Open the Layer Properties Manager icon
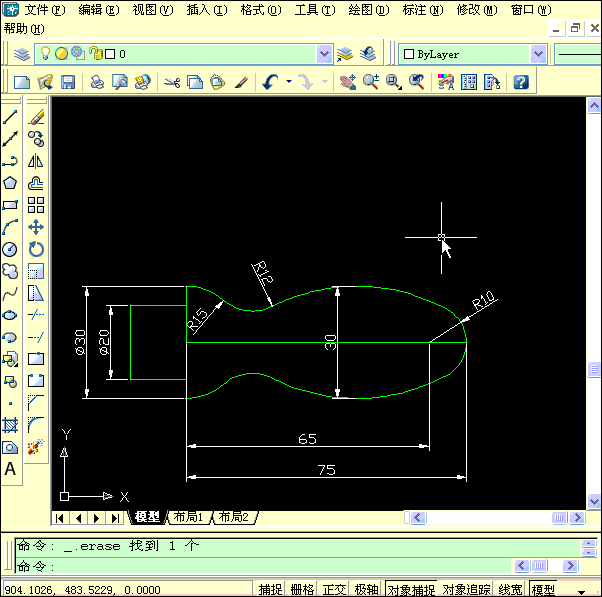This screenshot has width=602, height=597. [22, 54]
